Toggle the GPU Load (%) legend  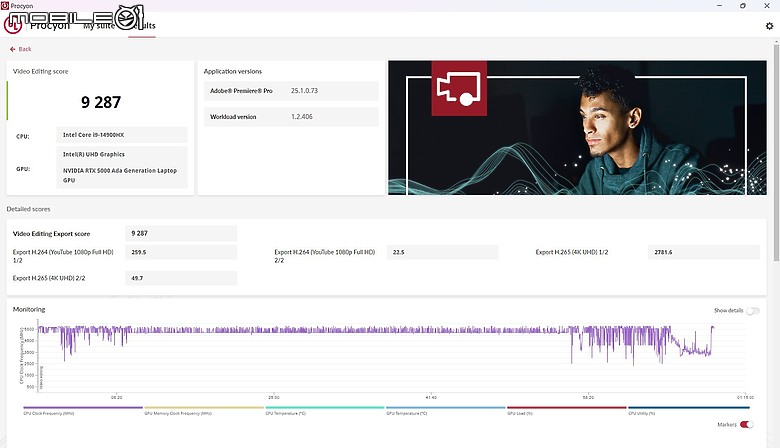pyautogui.click(x=566, y=410)
